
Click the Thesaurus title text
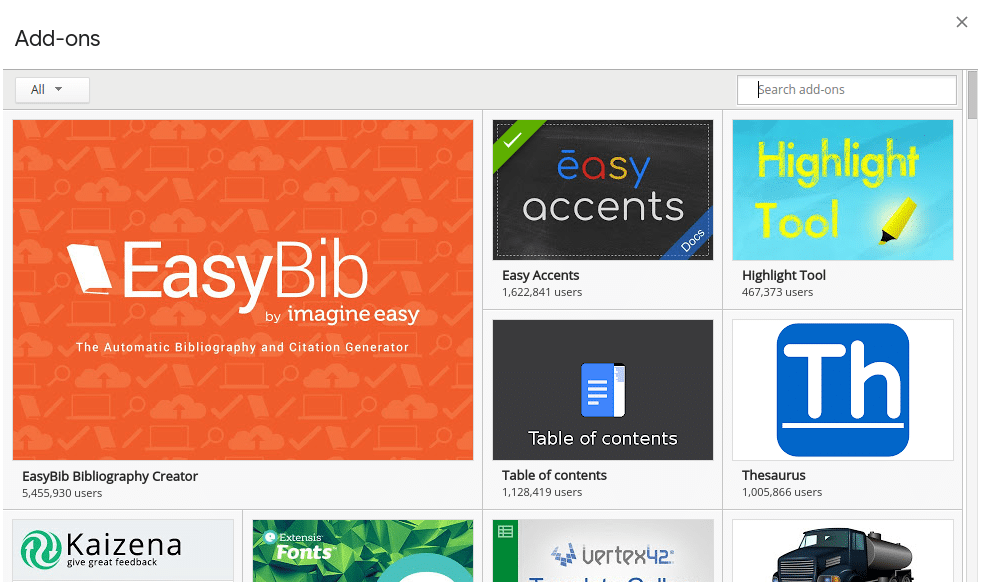(773, 475)
